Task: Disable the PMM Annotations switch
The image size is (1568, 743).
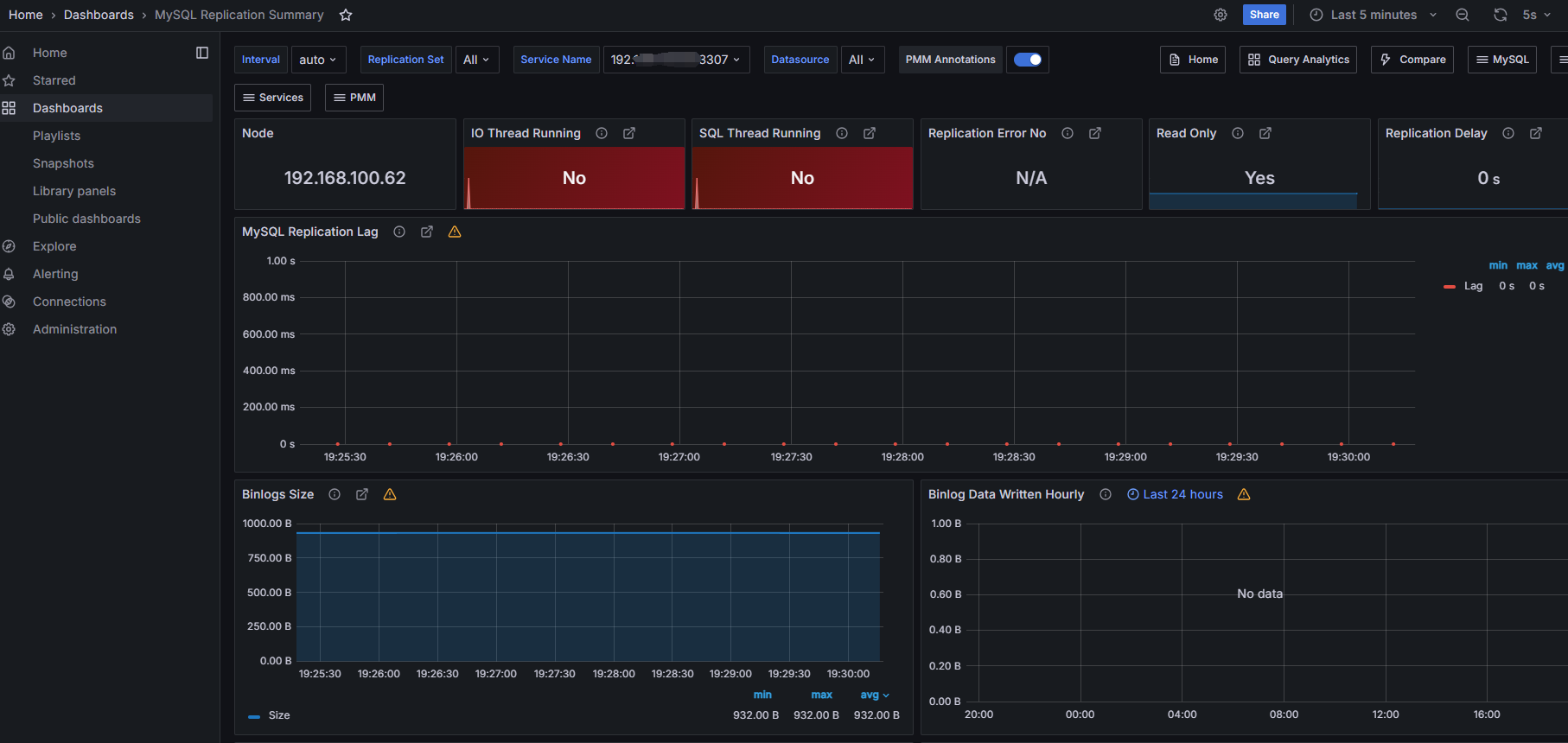Action: (x=1028, y=60)
